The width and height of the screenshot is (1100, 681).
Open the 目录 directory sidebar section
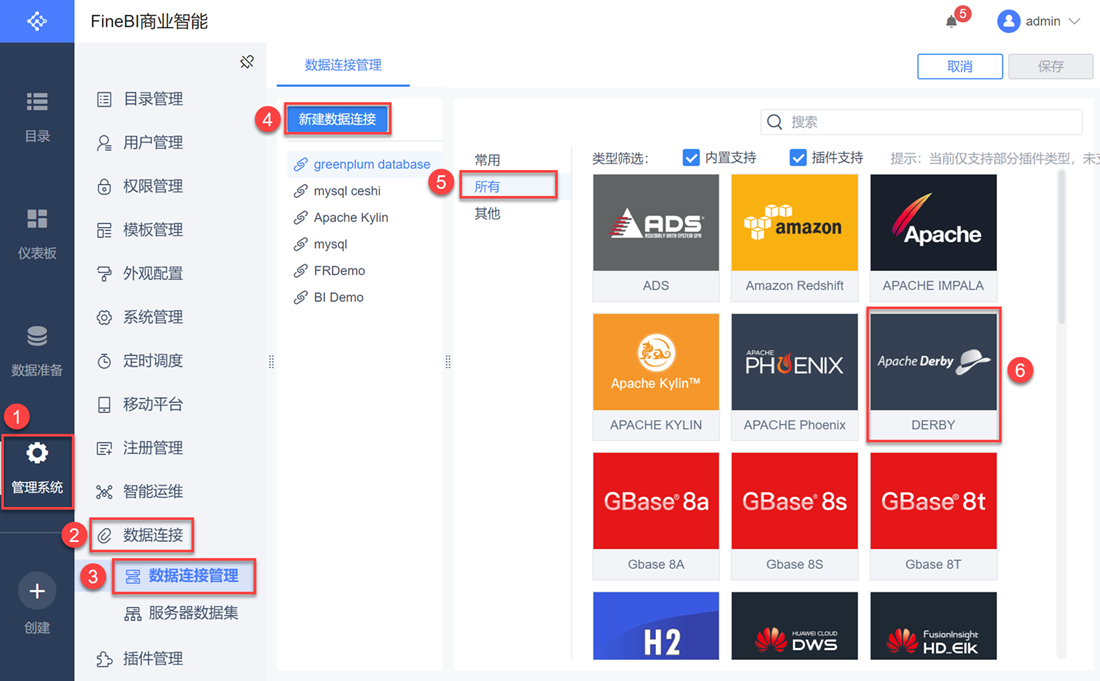click(x=37, y=117)
